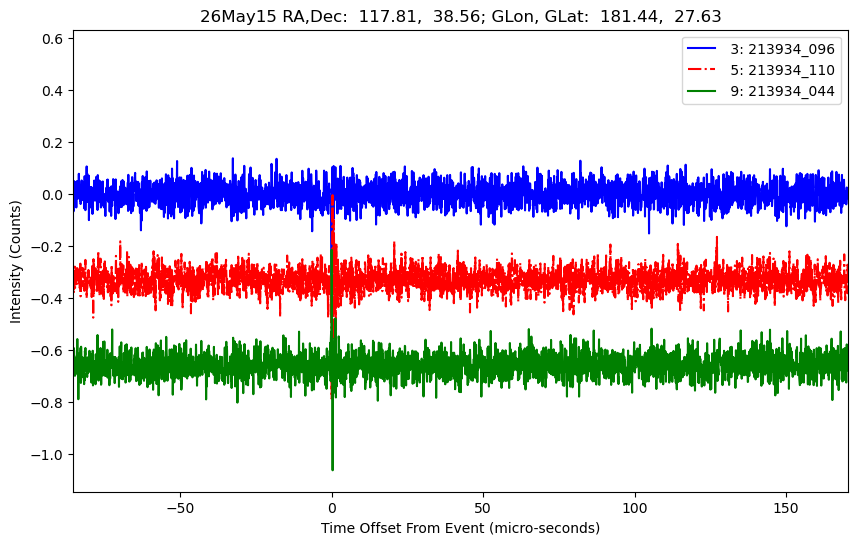858x545 pixels.
Task: Click the x-axis tick label 0
Action: [x=332, y=508]
